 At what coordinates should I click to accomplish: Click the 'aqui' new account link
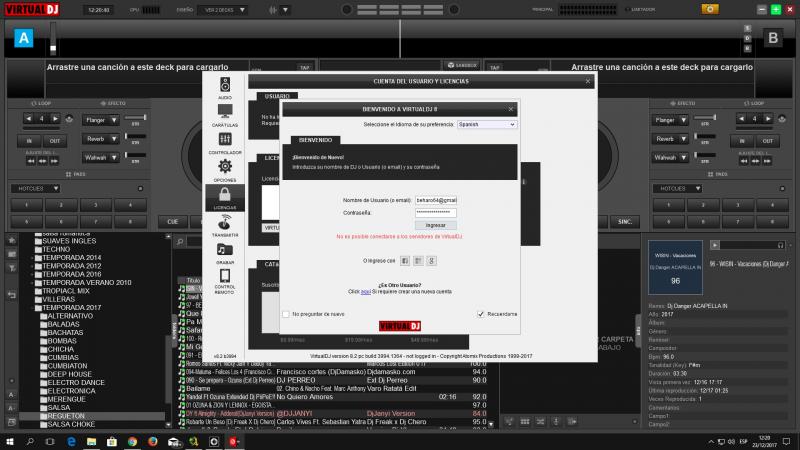365,292
